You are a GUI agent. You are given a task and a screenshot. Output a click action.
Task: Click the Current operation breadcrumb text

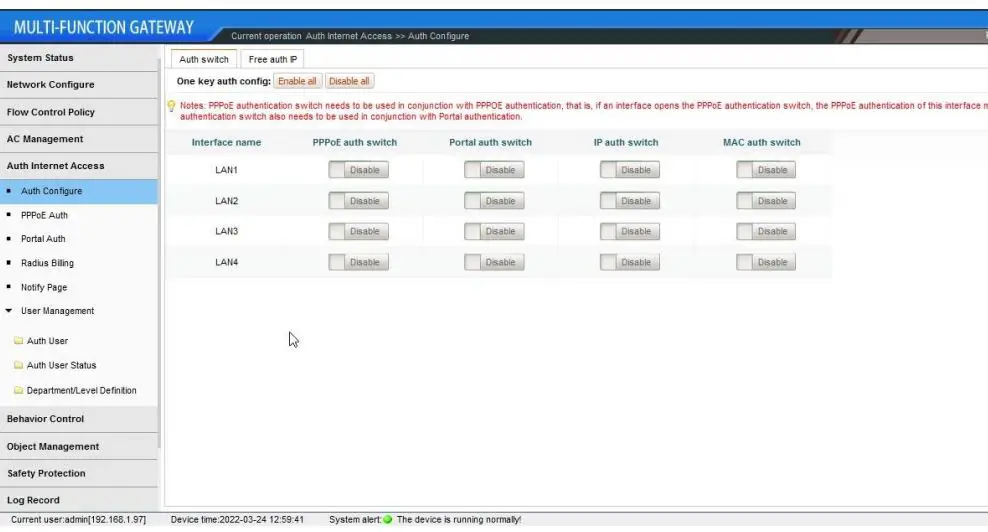[x=350, y=36]
